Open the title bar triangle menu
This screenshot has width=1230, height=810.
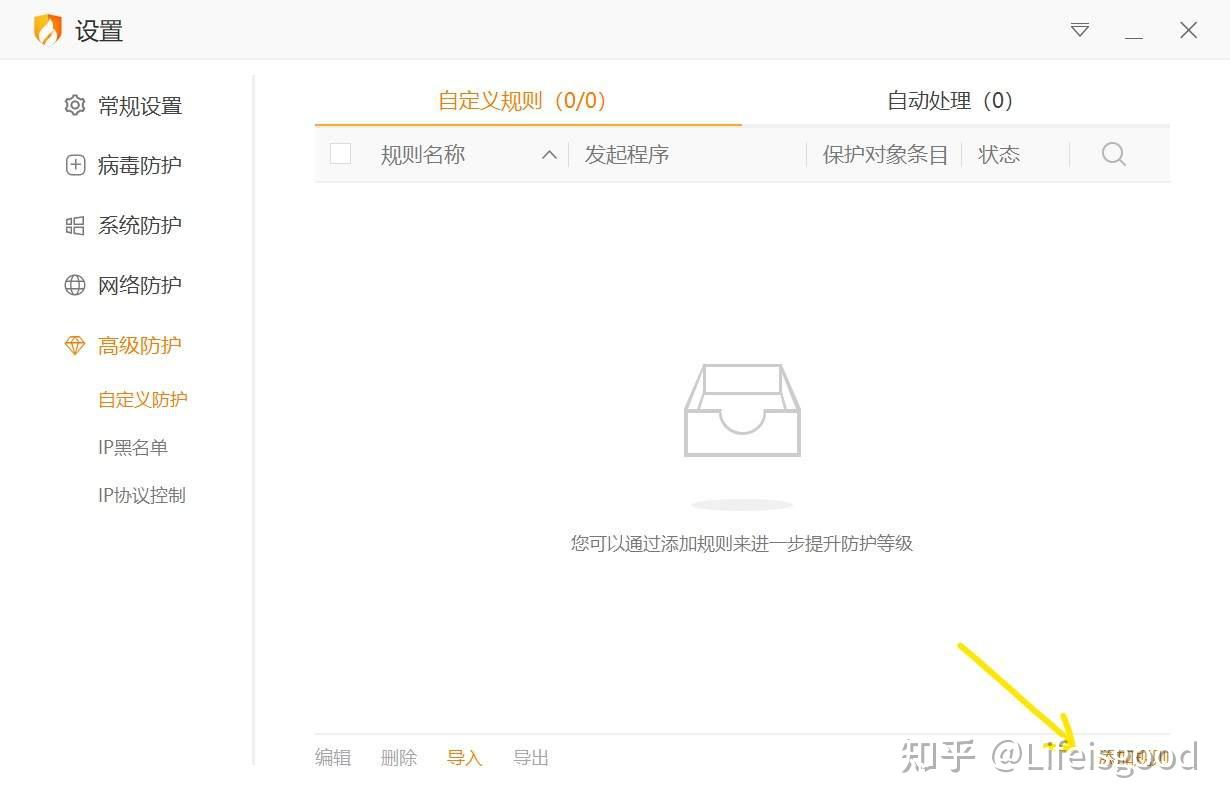(x=1080, y=30)
